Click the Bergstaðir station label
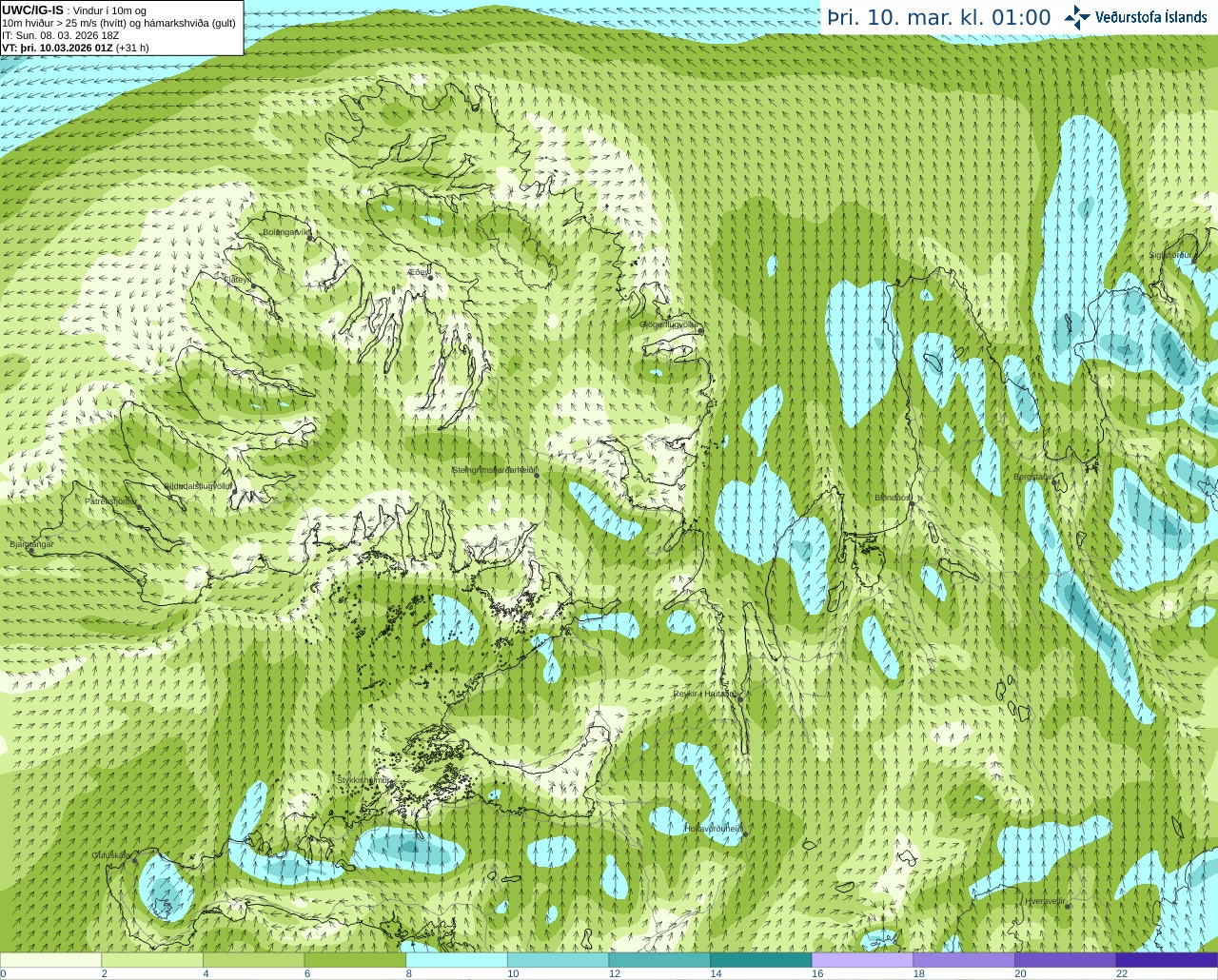Image resolution: width=1218 pixels, height=980 pixels. [x=1033, y=477]
